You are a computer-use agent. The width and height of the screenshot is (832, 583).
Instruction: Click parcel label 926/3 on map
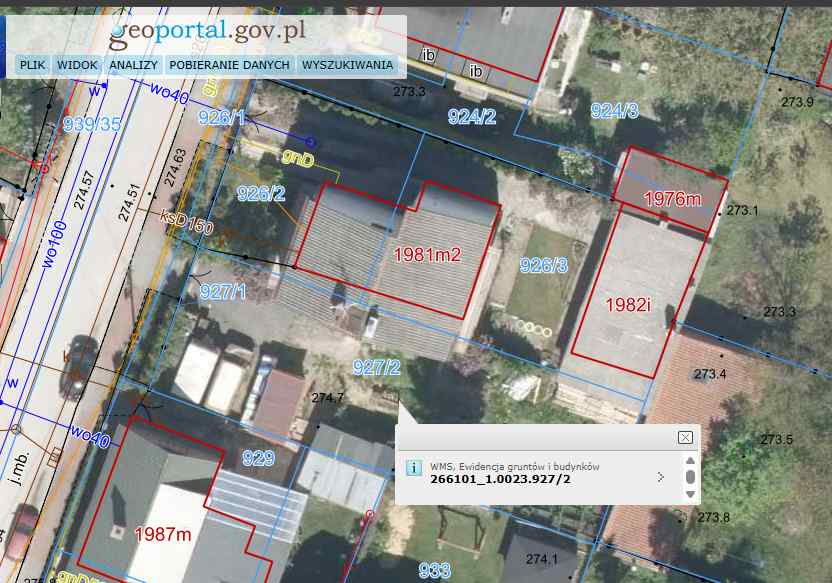(544, 265)
